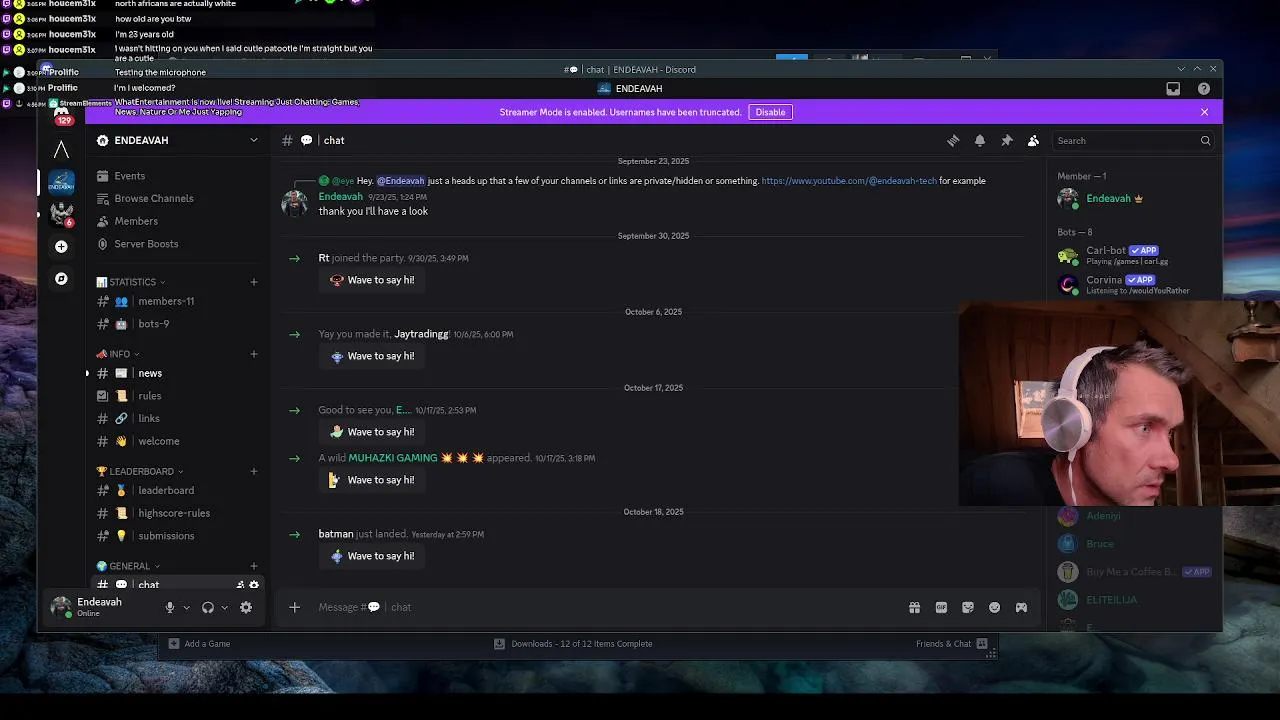Click the Message chat input box

click(600, 607)
